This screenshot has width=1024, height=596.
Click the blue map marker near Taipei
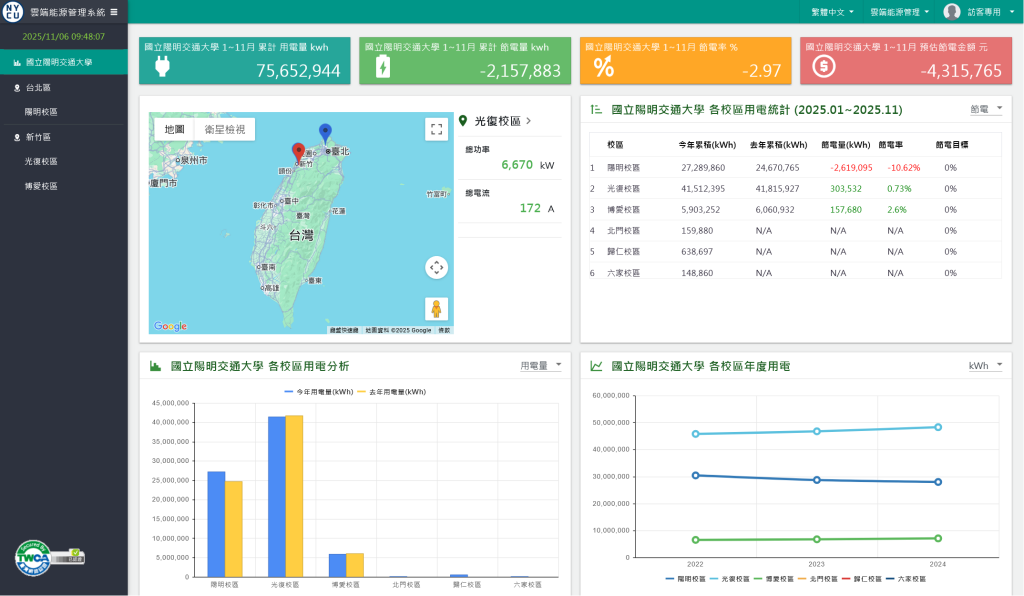point(325,132)
